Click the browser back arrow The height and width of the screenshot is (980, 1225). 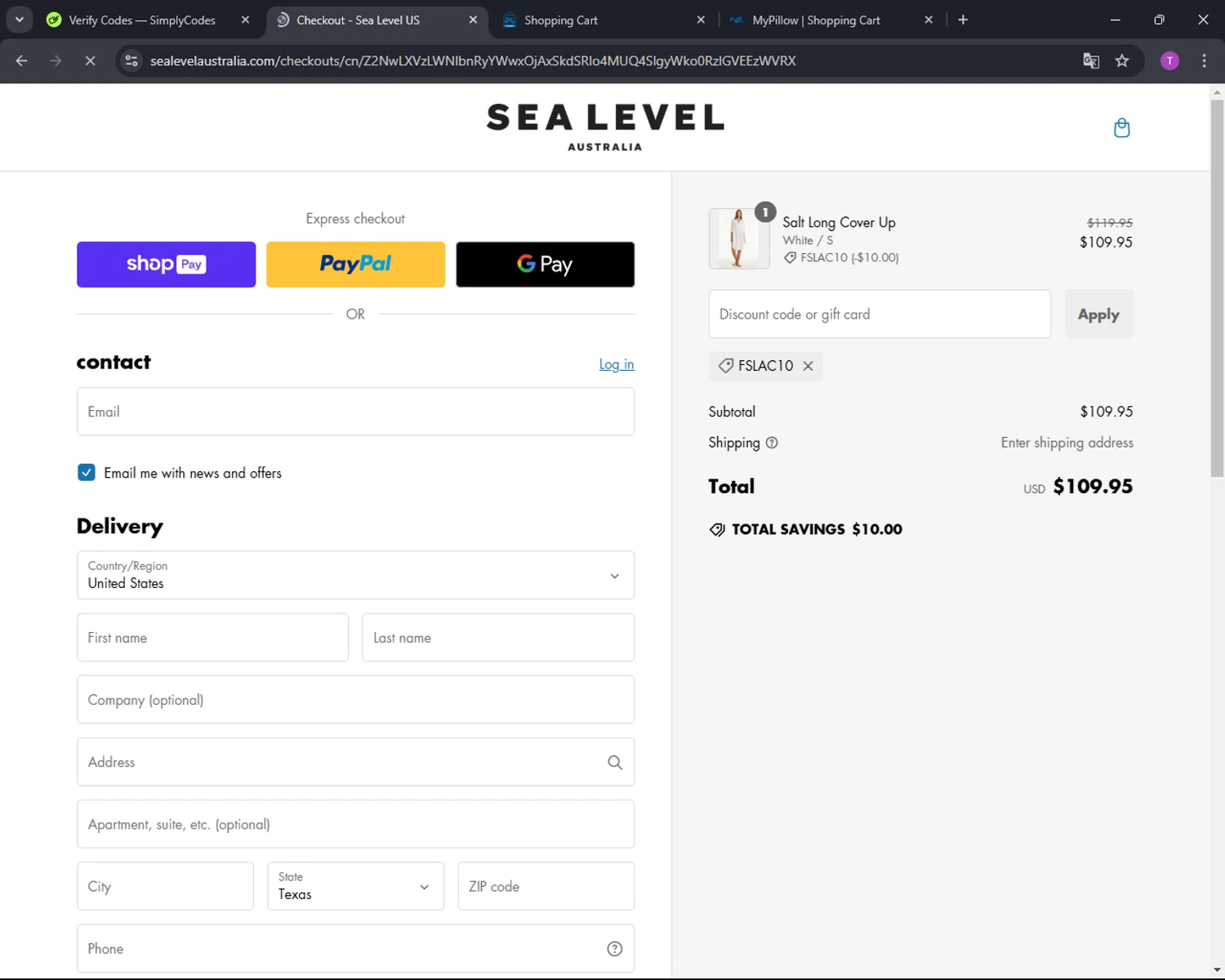point(22,60)
